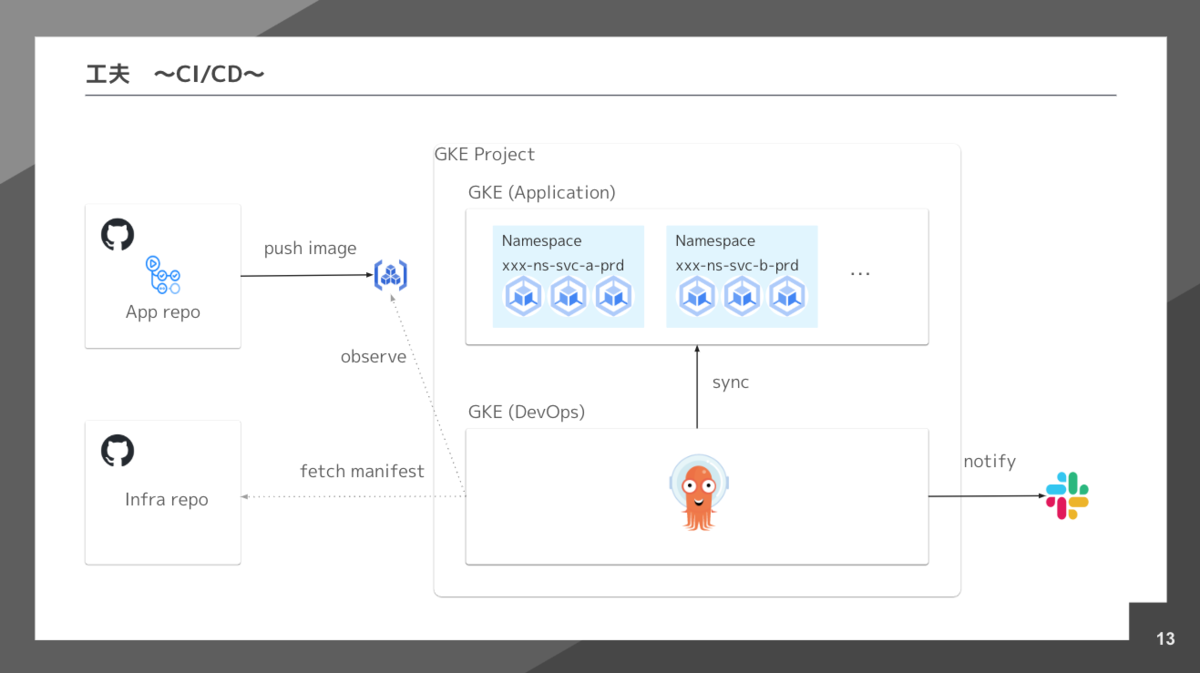This screenshot has width=1200, height=673.
Task: Click first pod icon in xxx-ns-svc-b-prd namespace
Action: (697, 296)
